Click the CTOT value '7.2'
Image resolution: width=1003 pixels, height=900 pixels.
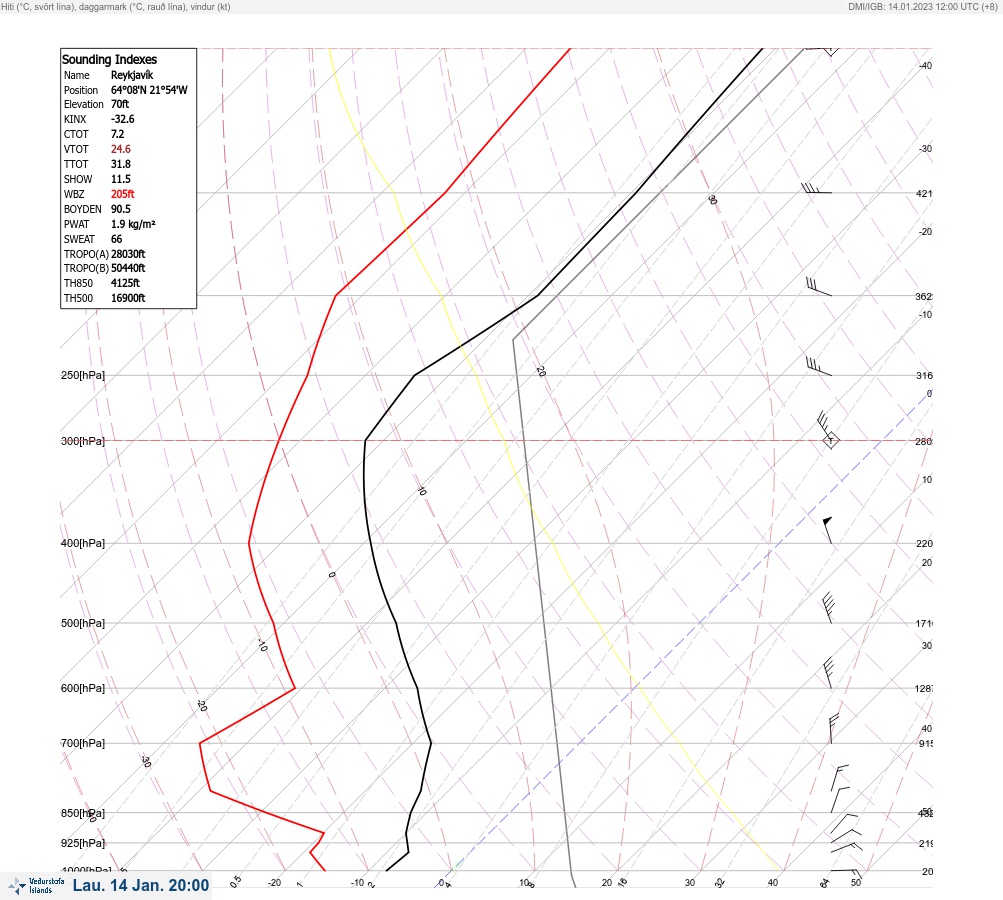click(117, 134)
